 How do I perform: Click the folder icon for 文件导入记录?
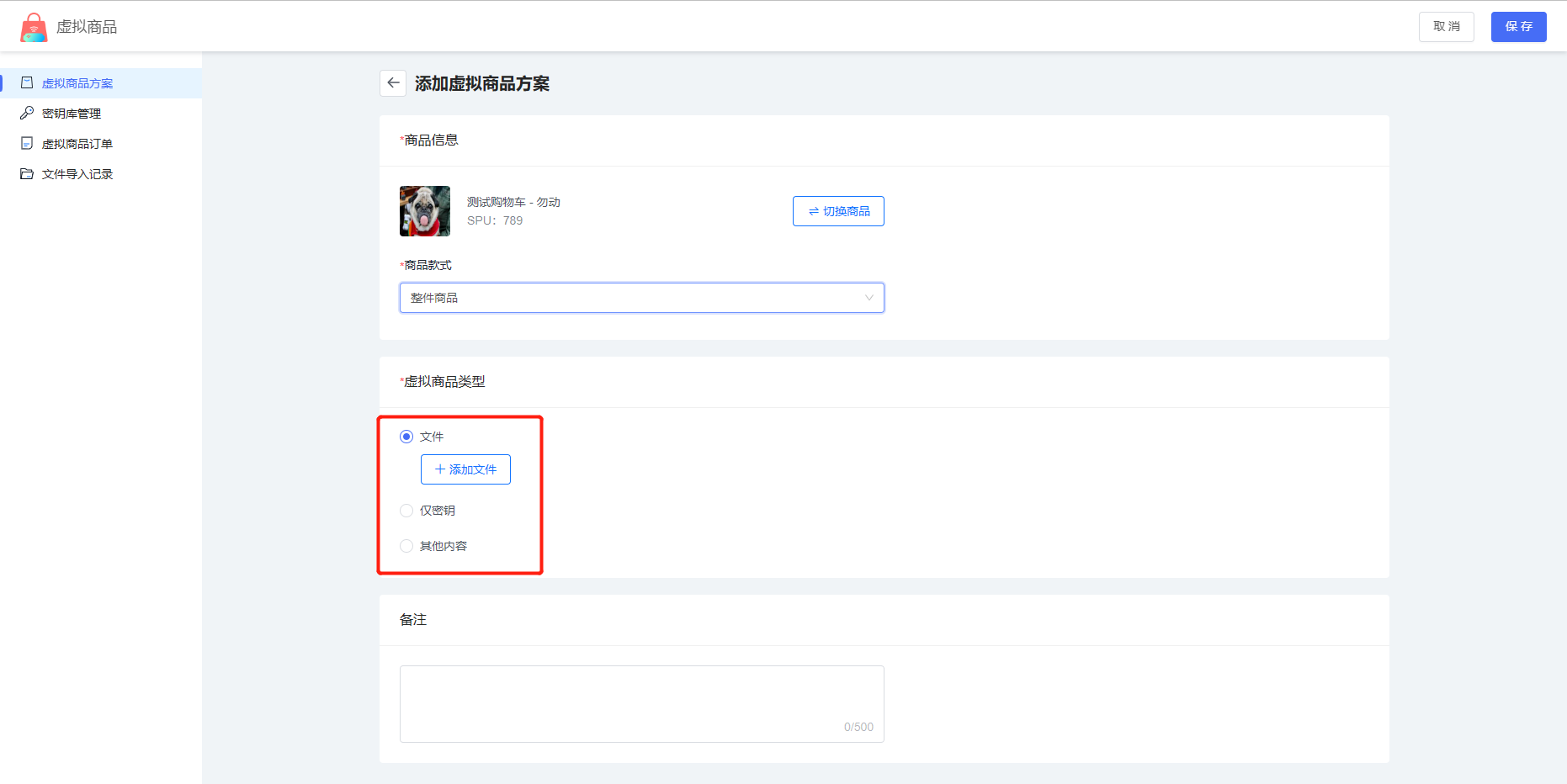click(27, 174)
